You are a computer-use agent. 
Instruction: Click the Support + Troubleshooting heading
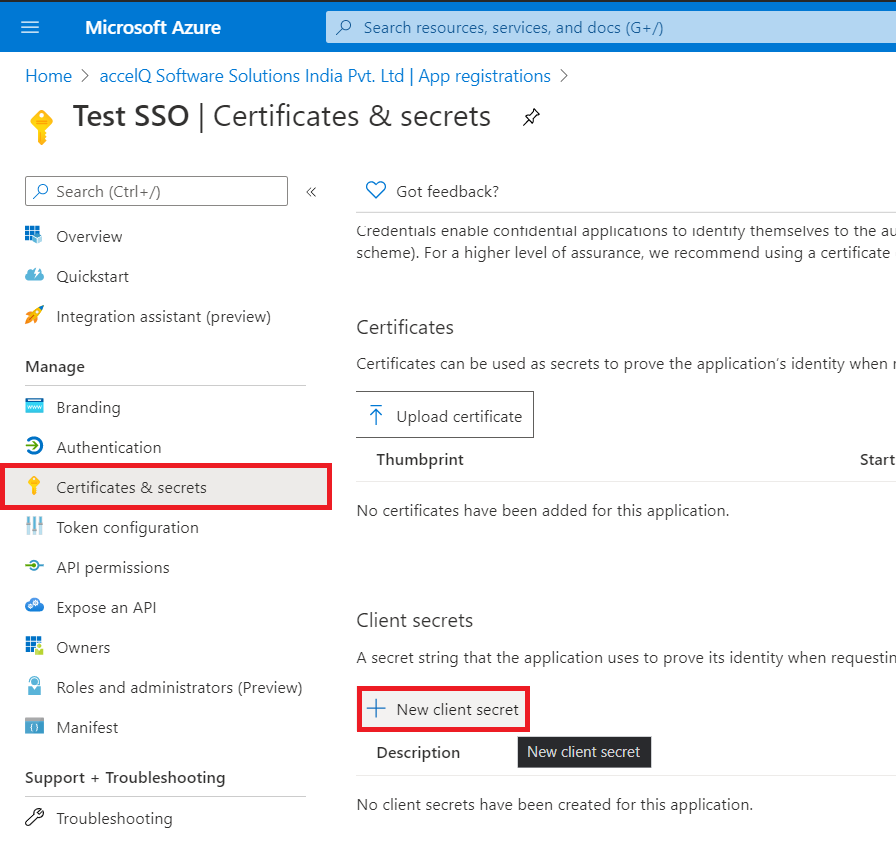[x=125, y=778]
